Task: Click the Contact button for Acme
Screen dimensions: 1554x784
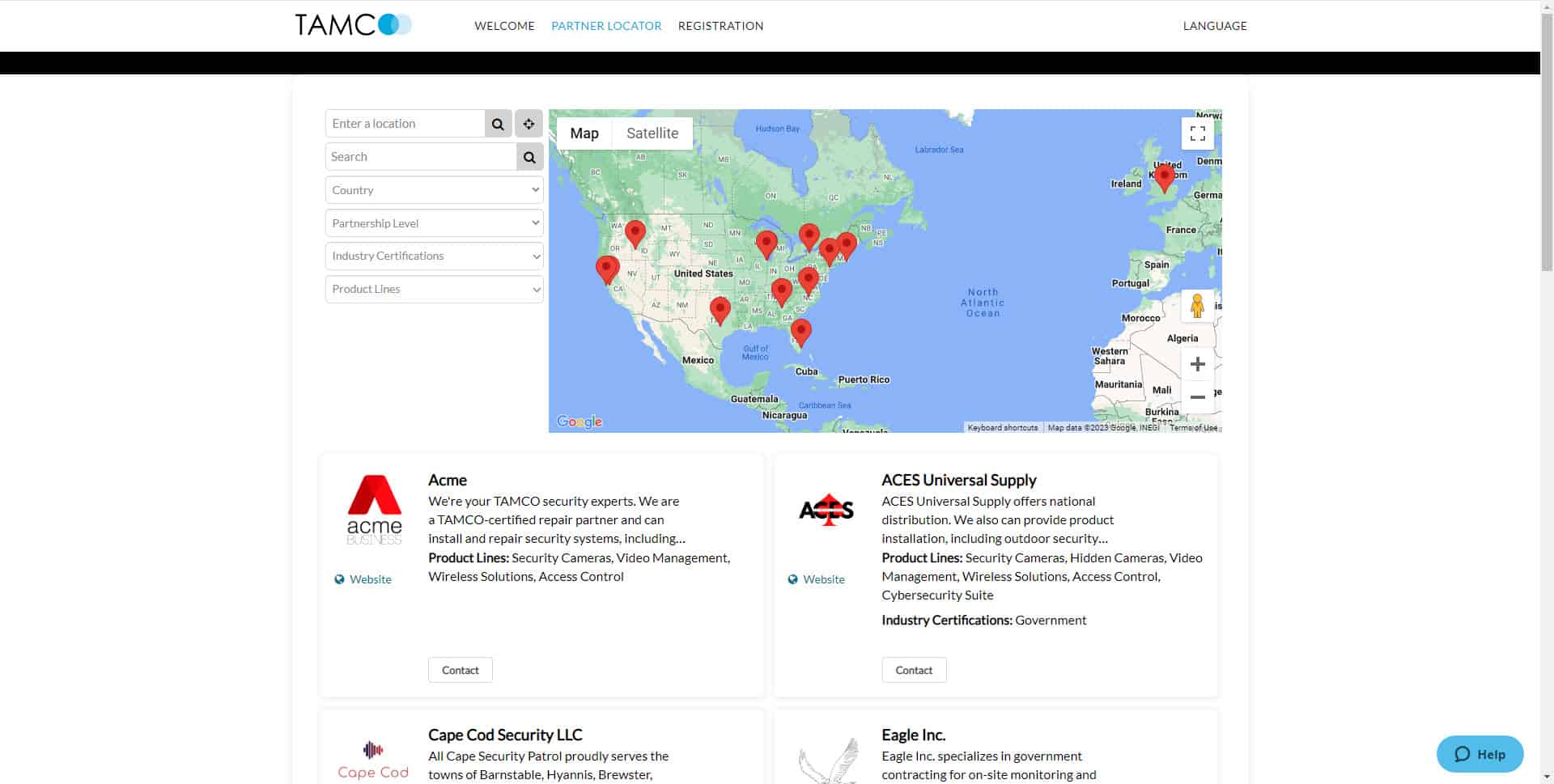Action: point(460,670)
